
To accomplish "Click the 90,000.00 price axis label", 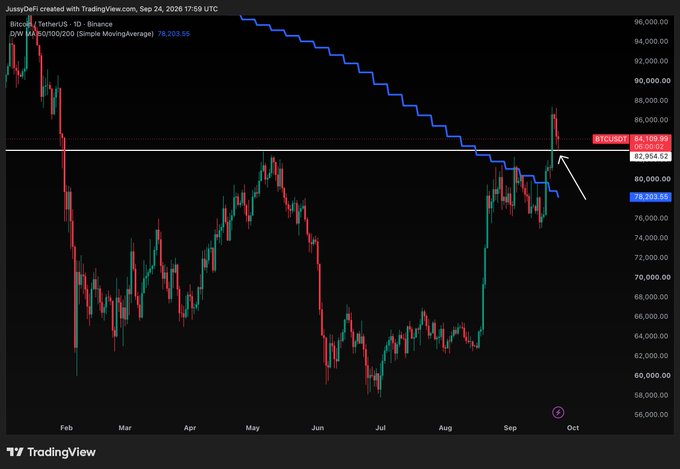I will 652,81.
